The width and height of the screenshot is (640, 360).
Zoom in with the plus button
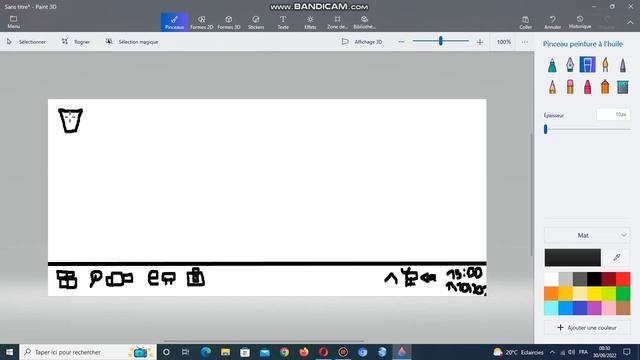480,42
